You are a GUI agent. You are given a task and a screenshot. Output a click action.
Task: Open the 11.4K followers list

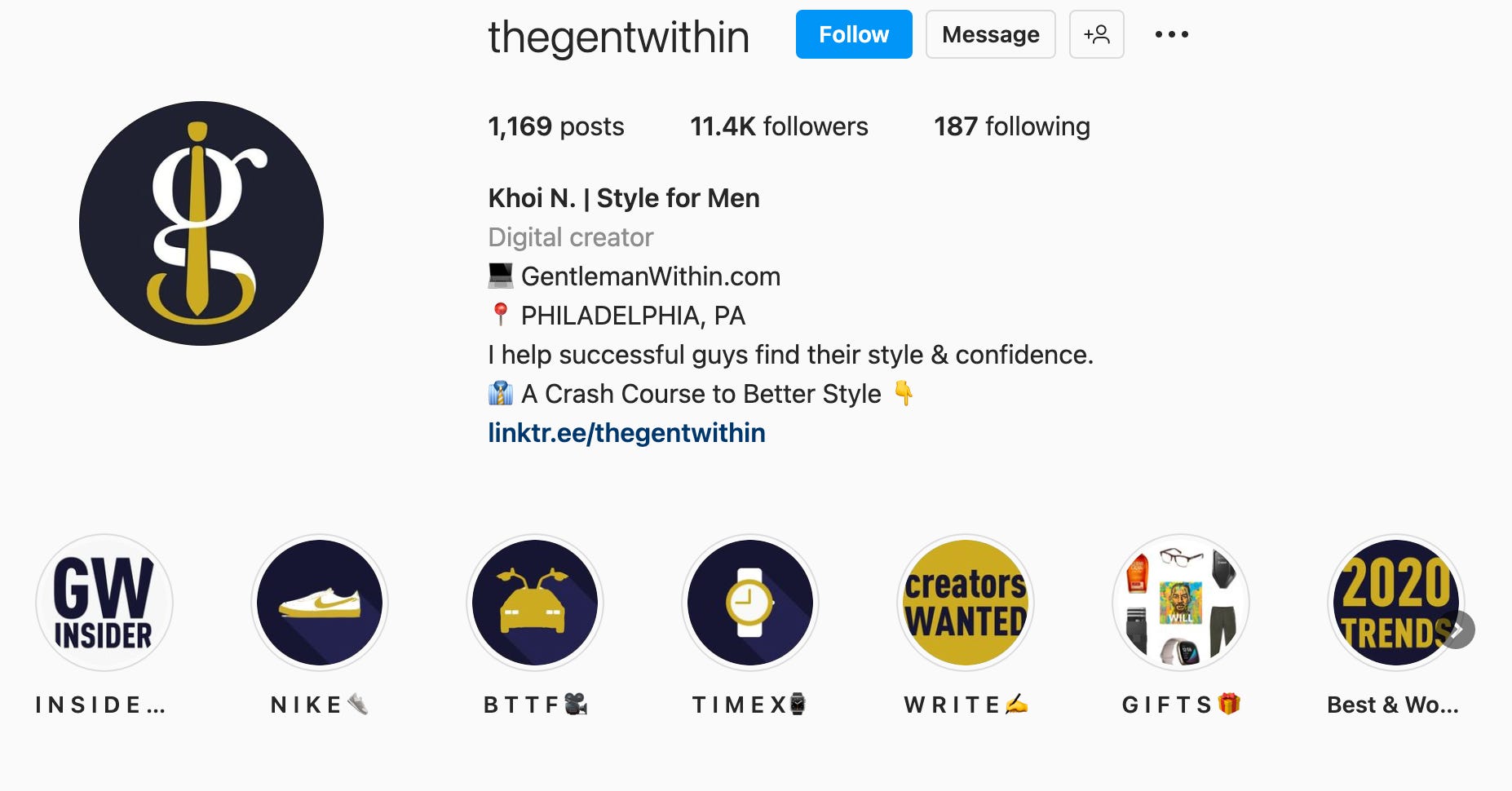point(779,126)
